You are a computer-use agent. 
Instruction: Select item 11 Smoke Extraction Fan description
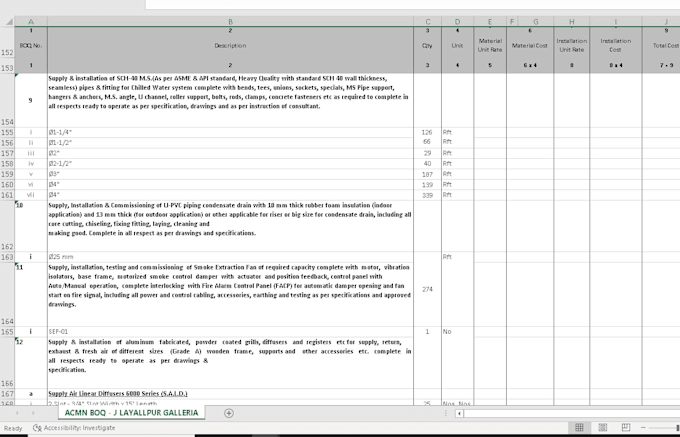(230, 294)
